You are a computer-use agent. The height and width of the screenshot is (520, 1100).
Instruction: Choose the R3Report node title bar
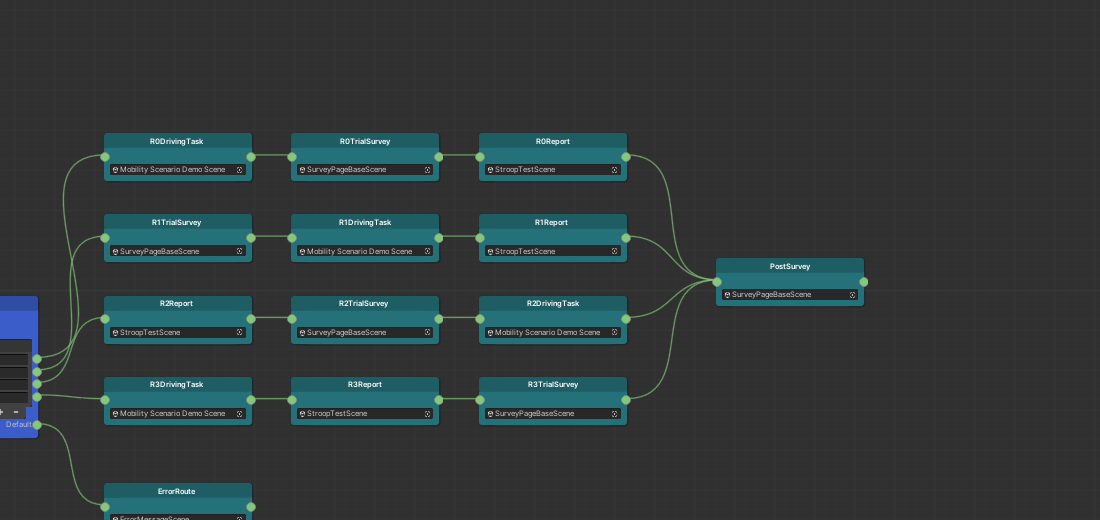[365, 385]
